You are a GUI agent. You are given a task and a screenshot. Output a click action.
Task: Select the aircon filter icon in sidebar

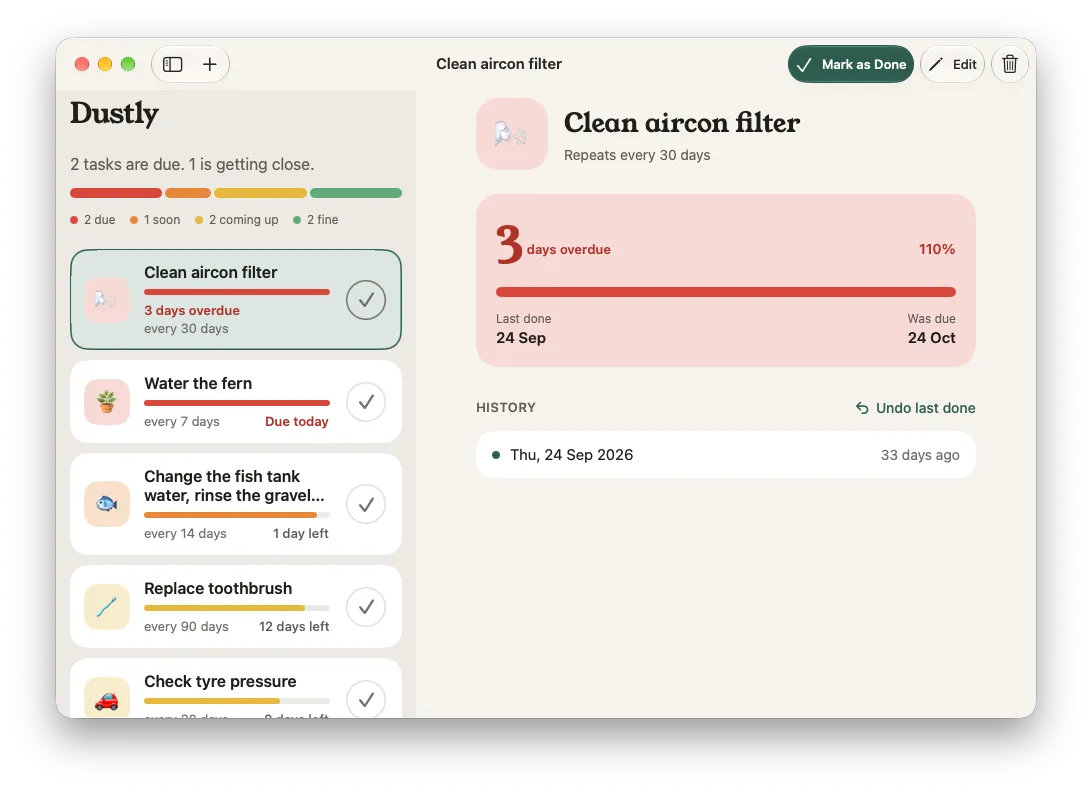[x=107, y=300]
